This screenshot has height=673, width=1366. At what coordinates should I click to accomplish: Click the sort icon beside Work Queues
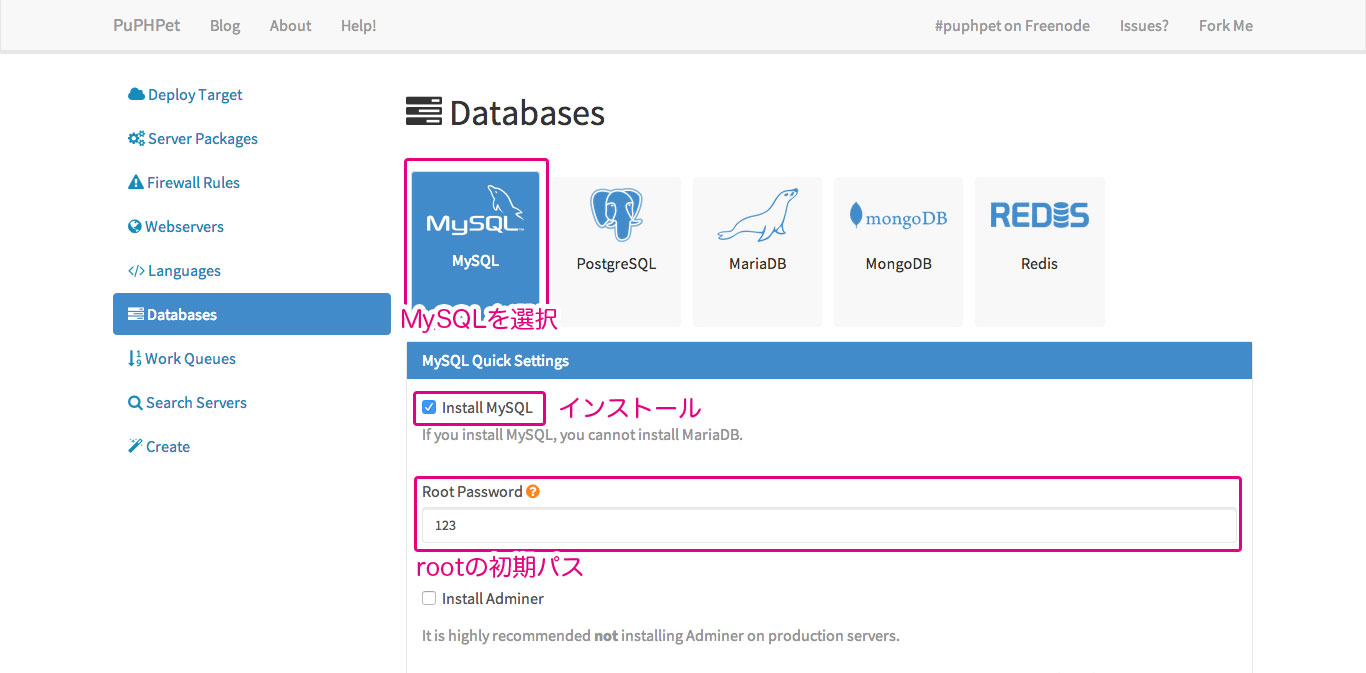tap(135, 359)
